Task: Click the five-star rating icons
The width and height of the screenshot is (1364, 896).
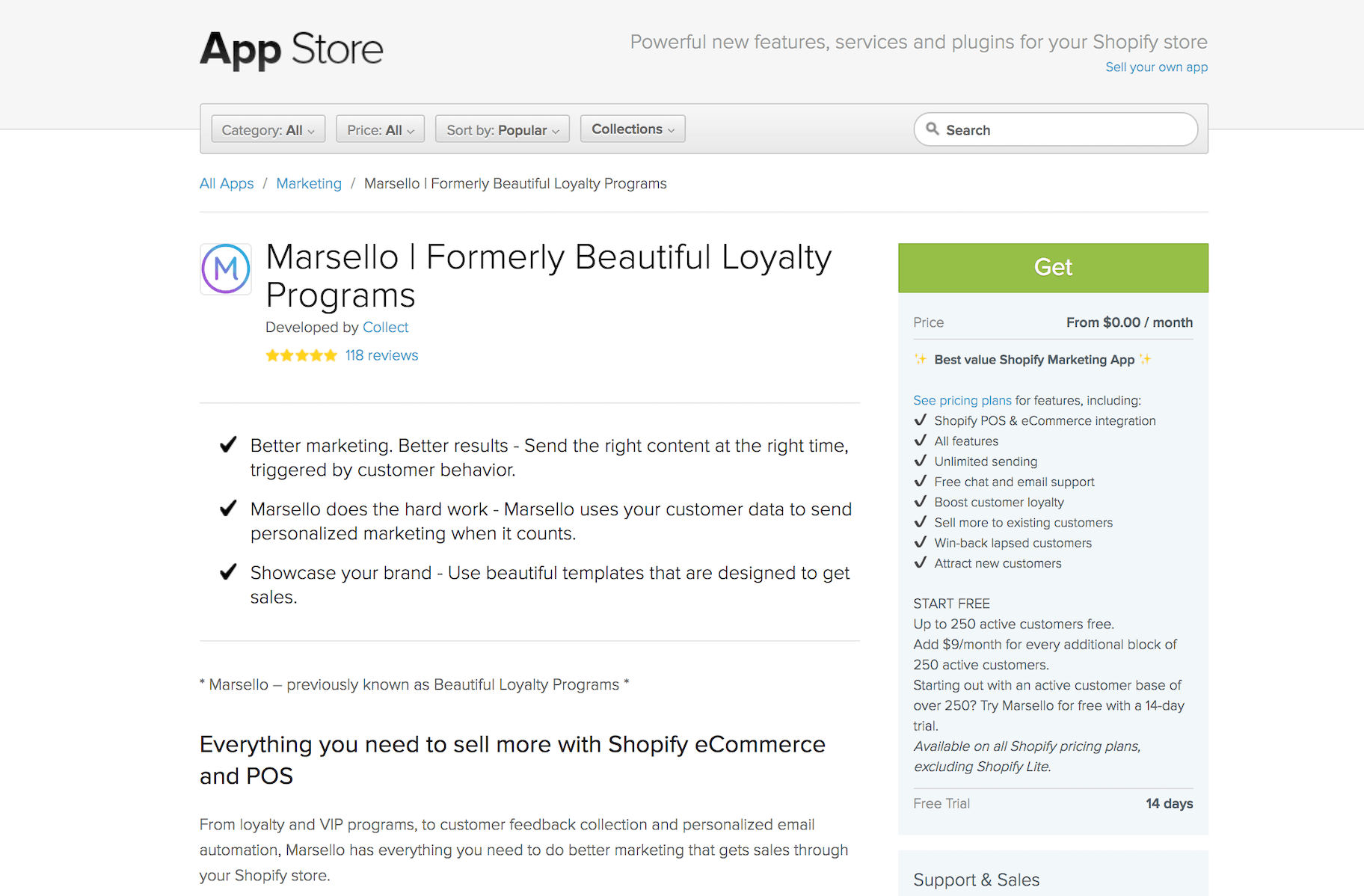Action: coord(301,355)
